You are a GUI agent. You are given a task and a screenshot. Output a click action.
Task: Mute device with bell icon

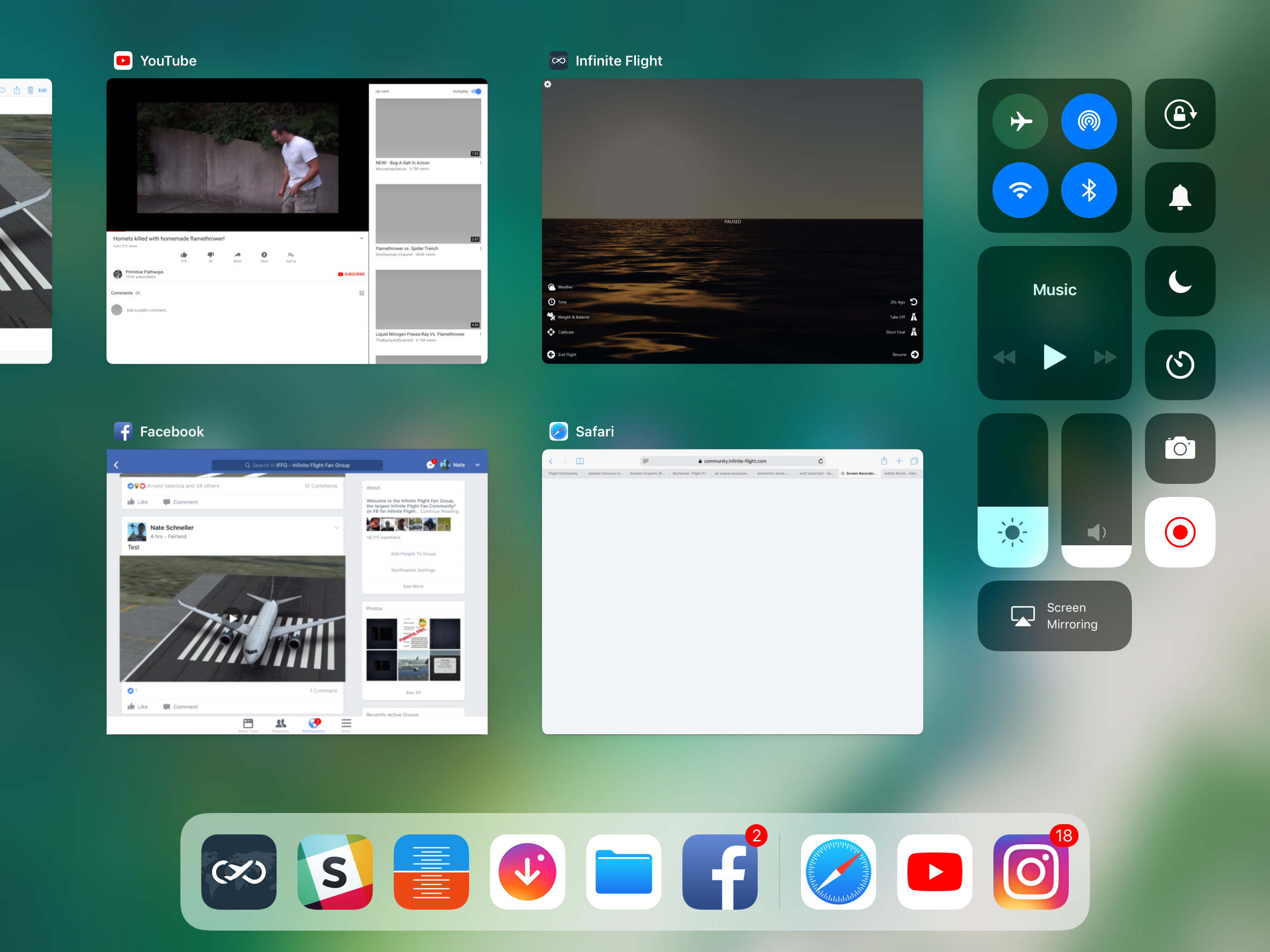[x=1179, y=198]
